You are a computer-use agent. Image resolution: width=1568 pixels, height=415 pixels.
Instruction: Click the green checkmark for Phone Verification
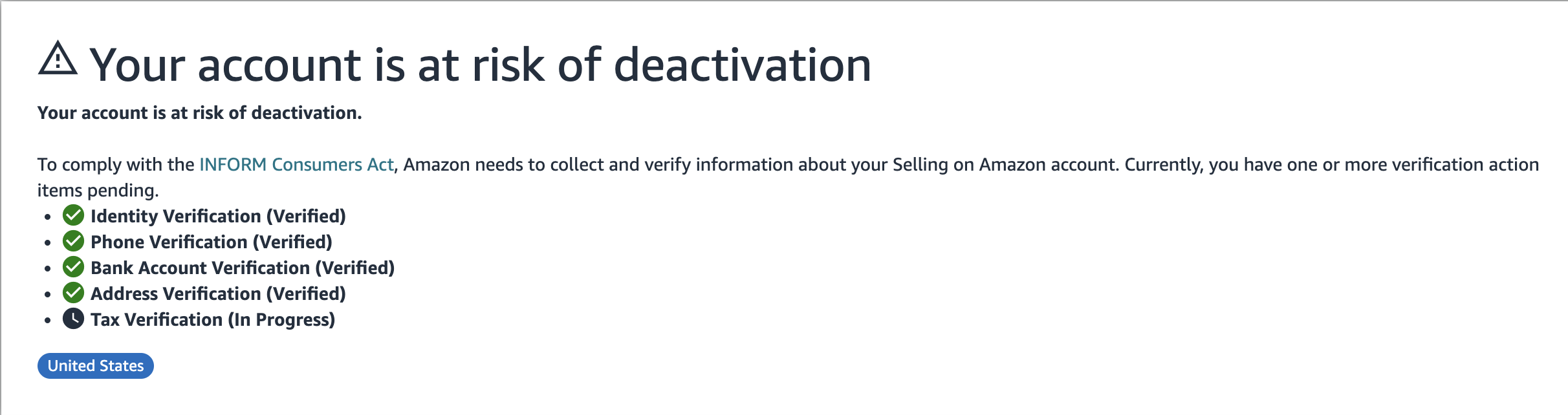coord(73,241)
